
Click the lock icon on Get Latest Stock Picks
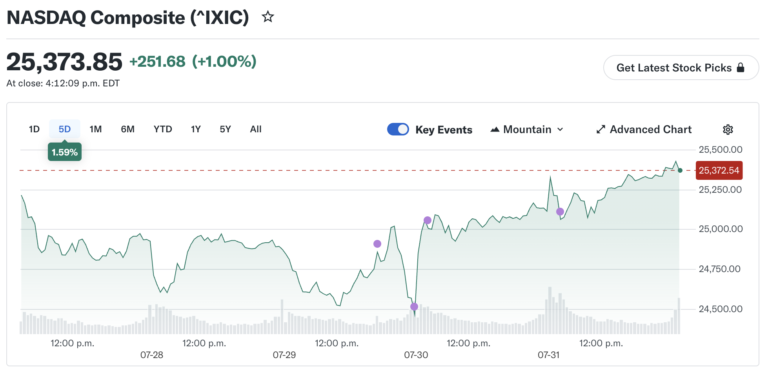741,68
